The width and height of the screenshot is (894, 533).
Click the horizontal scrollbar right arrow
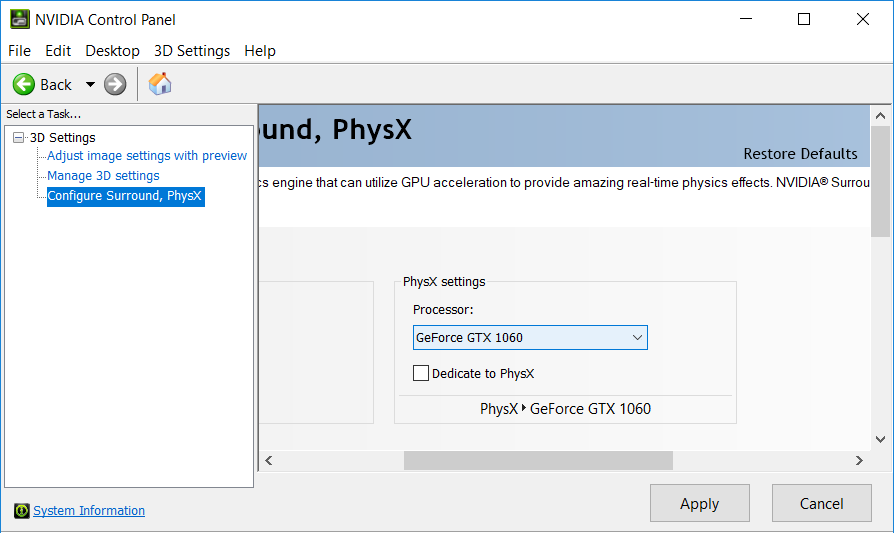[859, 461]
